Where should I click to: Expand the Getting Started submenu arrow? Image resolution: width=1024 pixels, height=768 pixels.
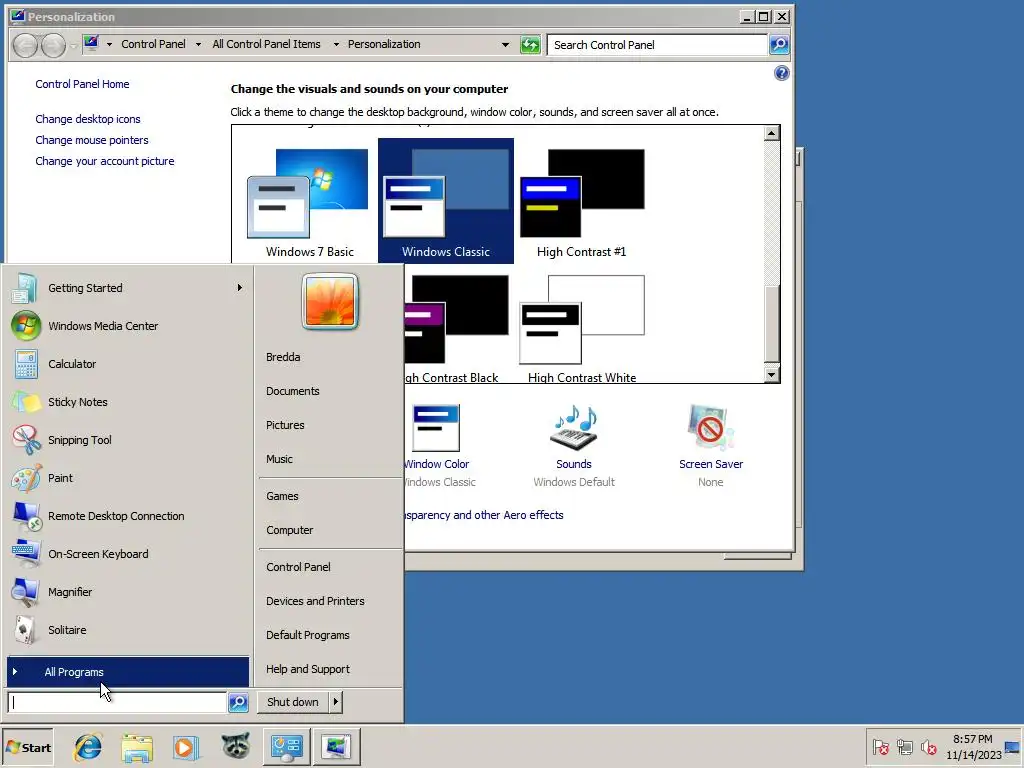[240, 287]
